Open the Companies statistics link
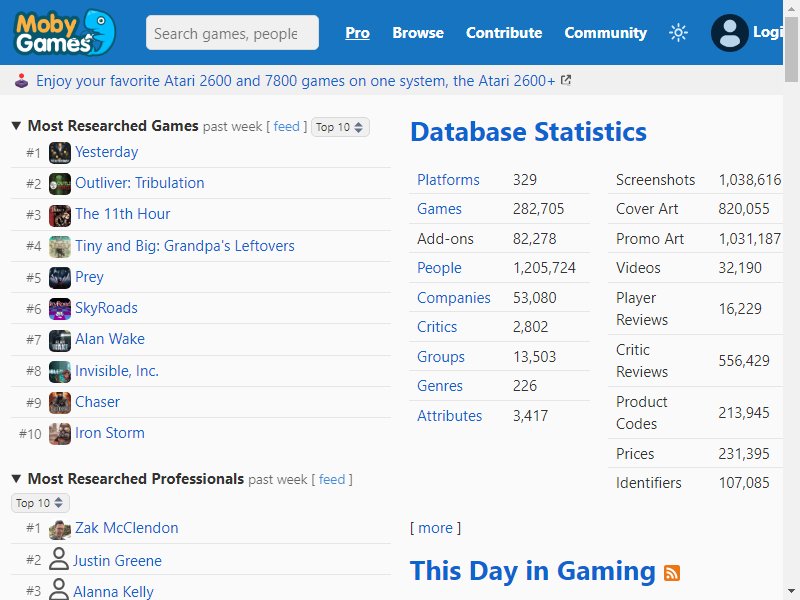 point(454,297)
